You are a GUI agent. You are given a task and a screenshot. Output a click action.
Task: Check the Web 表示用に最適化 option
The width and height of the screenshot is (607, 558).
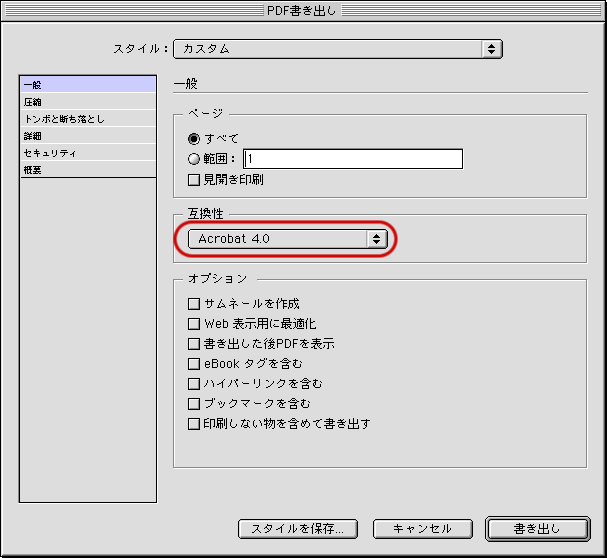(194, 324)
